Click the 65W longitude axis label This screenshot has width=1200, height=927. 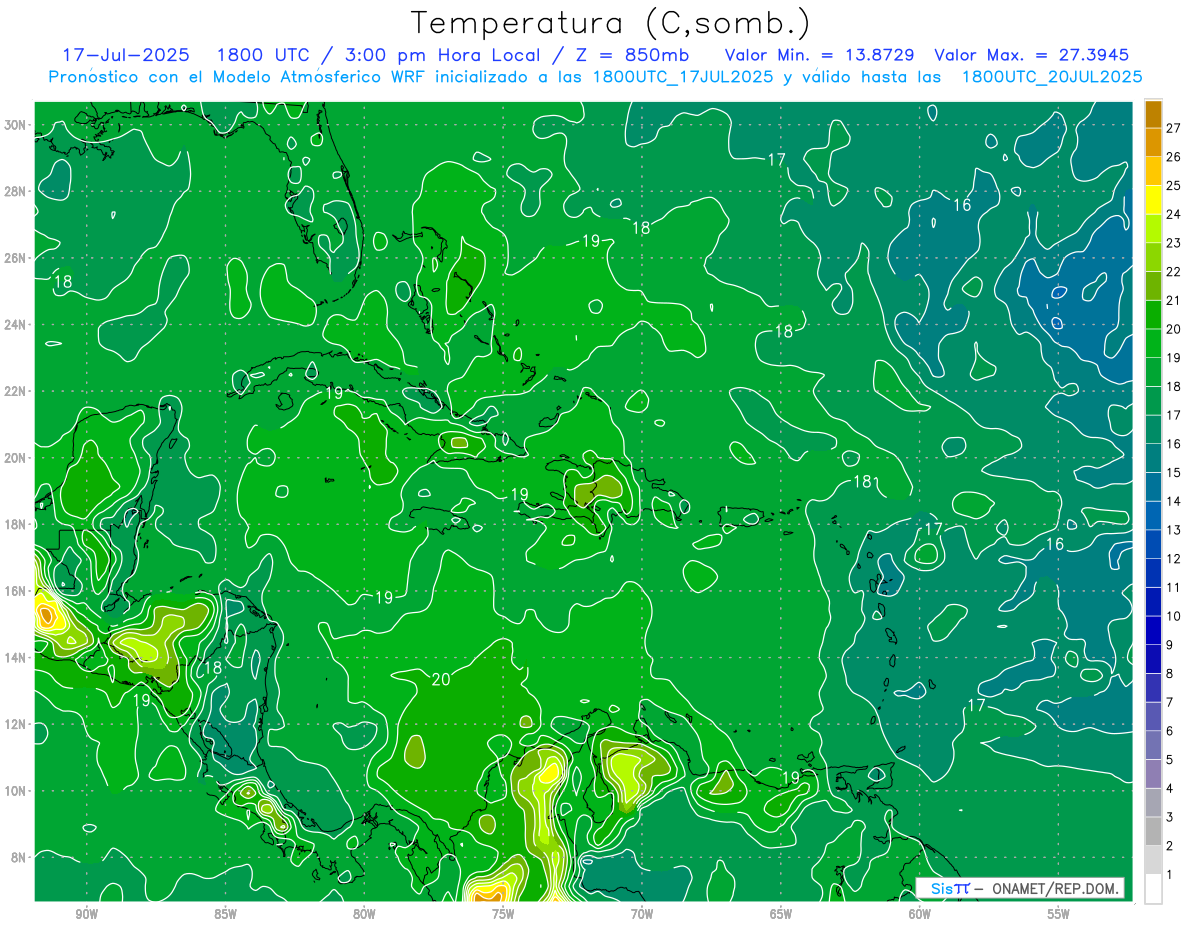(x=781, y=914)
